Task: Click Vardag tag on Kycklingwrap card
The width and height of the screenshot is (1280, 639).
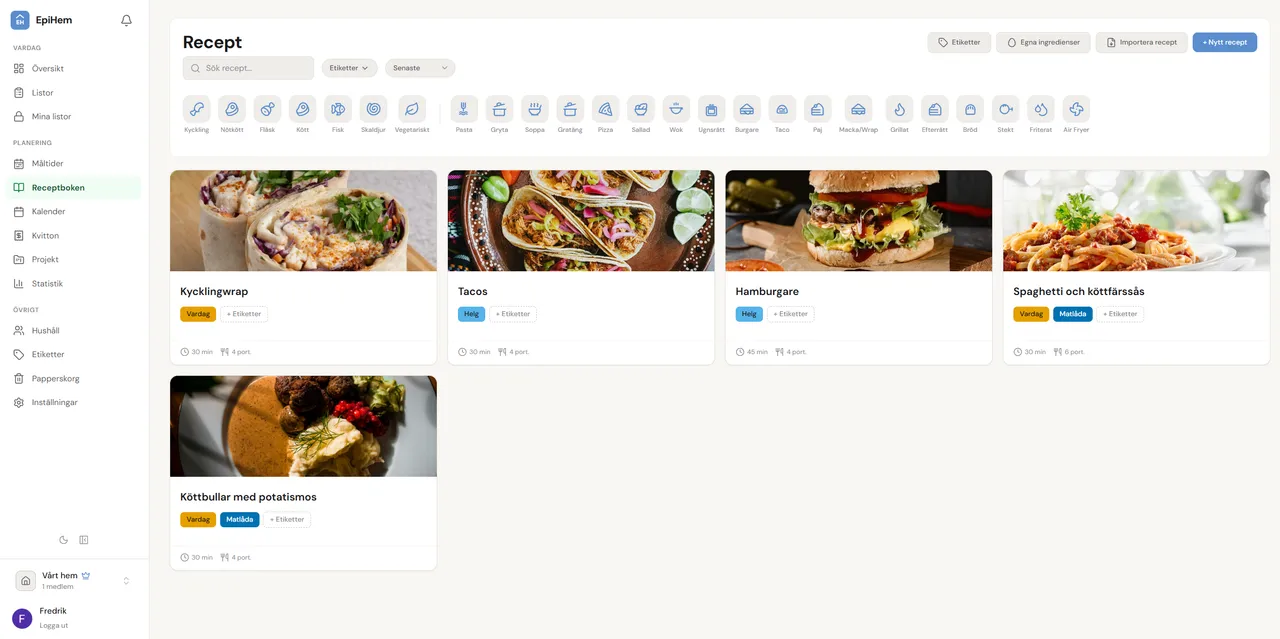Action: point(198,314)
